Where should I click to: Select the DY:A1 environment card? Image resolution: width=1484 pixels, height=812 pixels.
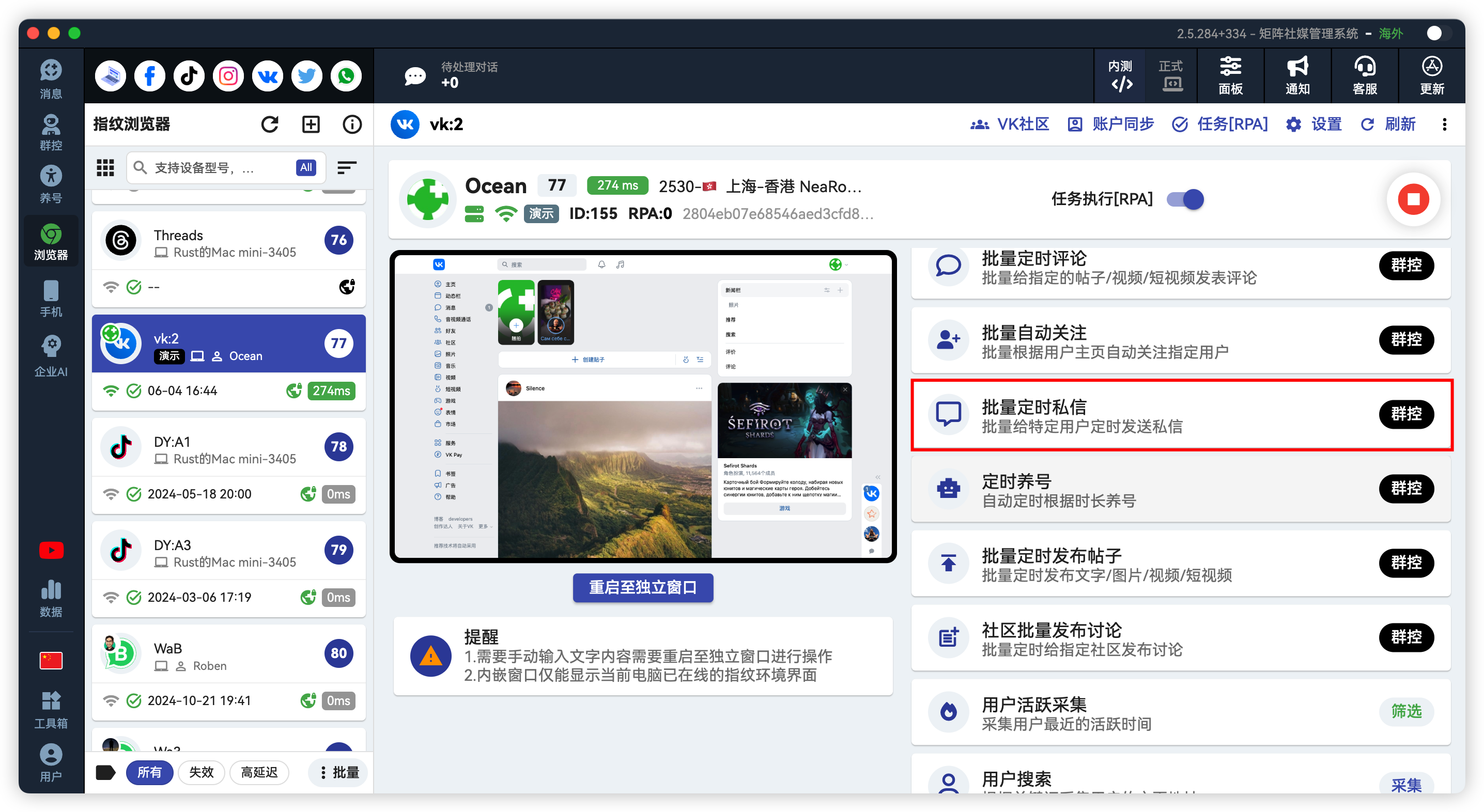click(229, 466)
